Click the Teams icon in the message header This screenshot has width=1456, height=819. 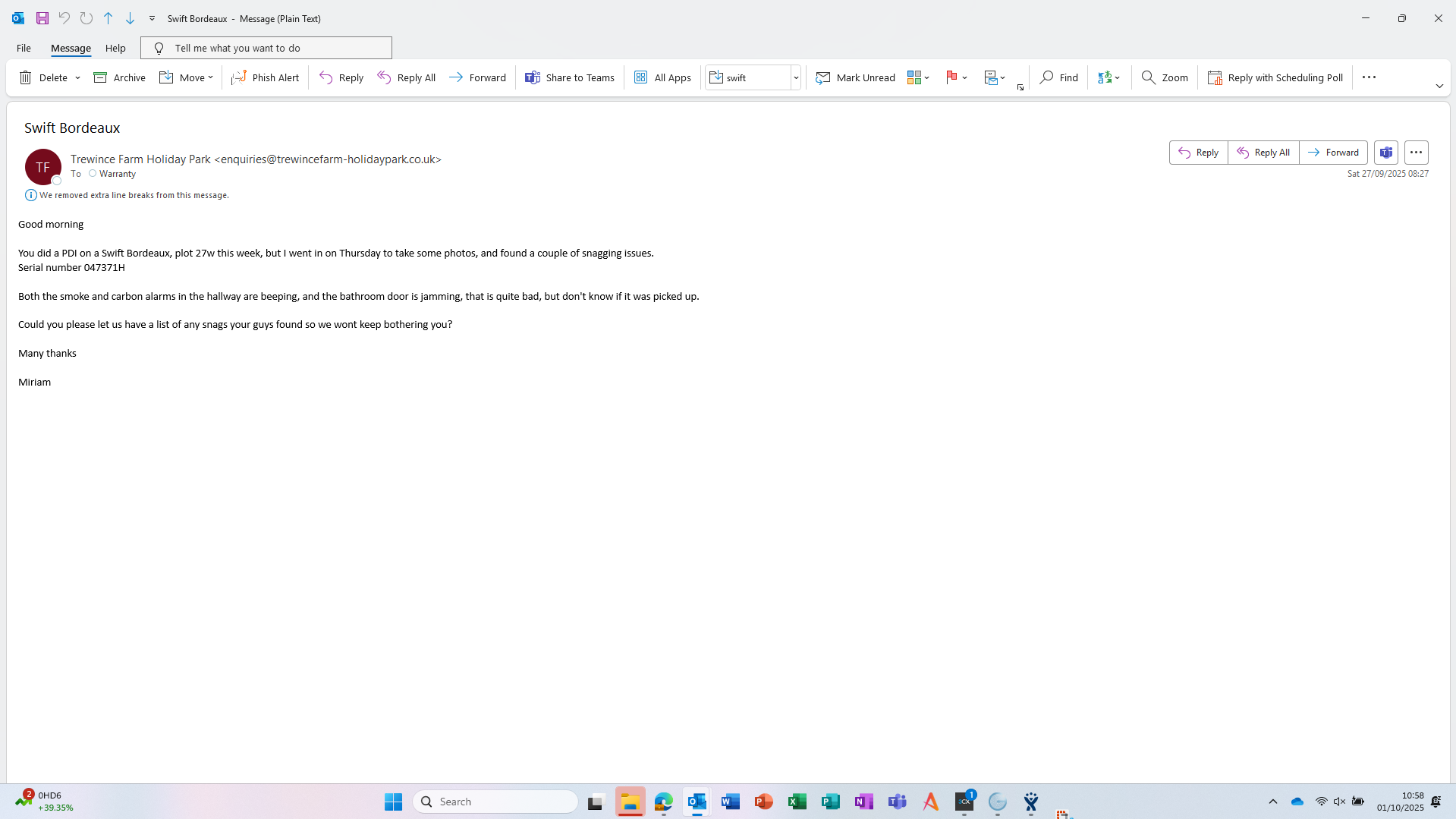pyautogui.click(x=1386, y=153)
